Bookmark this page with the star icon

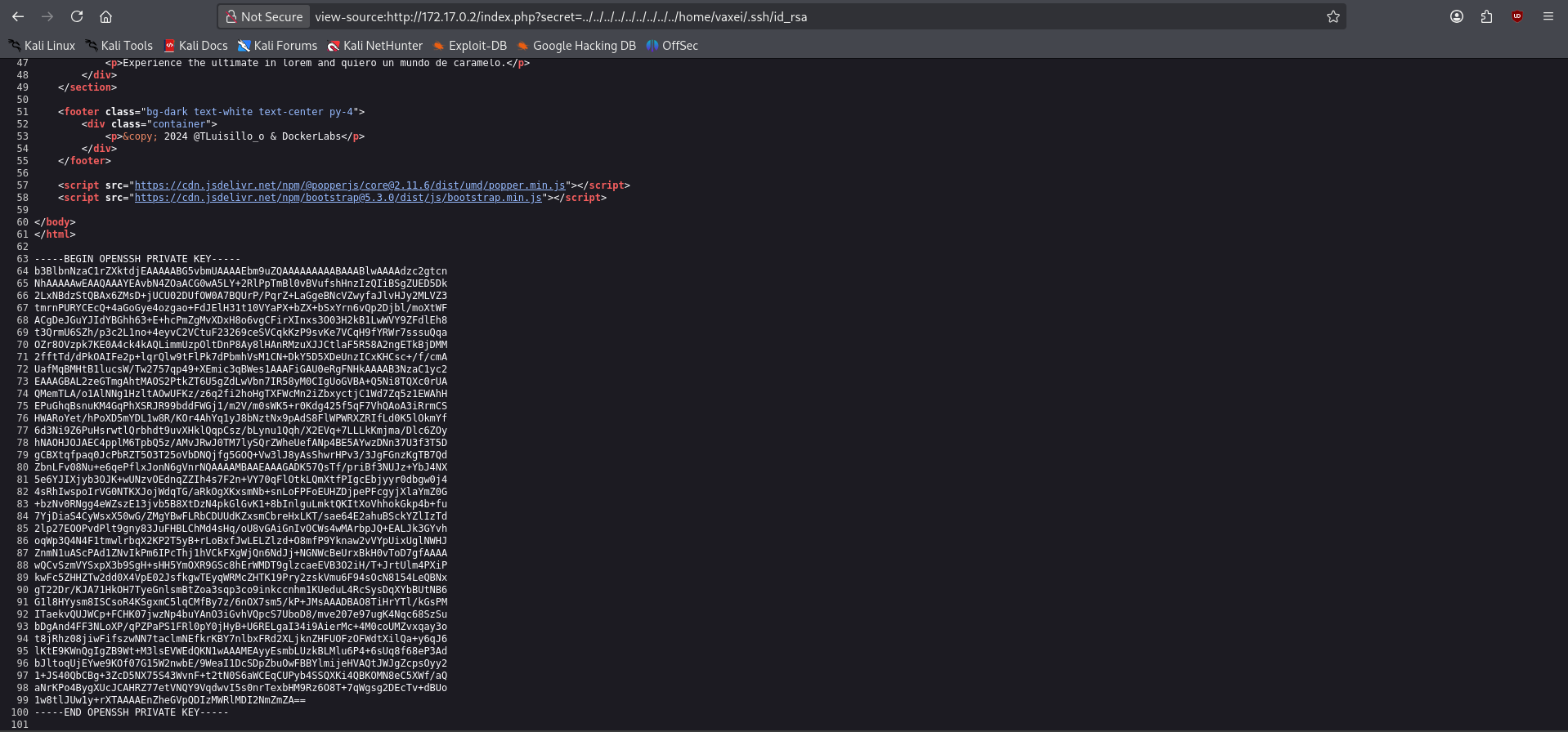(x=1333, y=16)
